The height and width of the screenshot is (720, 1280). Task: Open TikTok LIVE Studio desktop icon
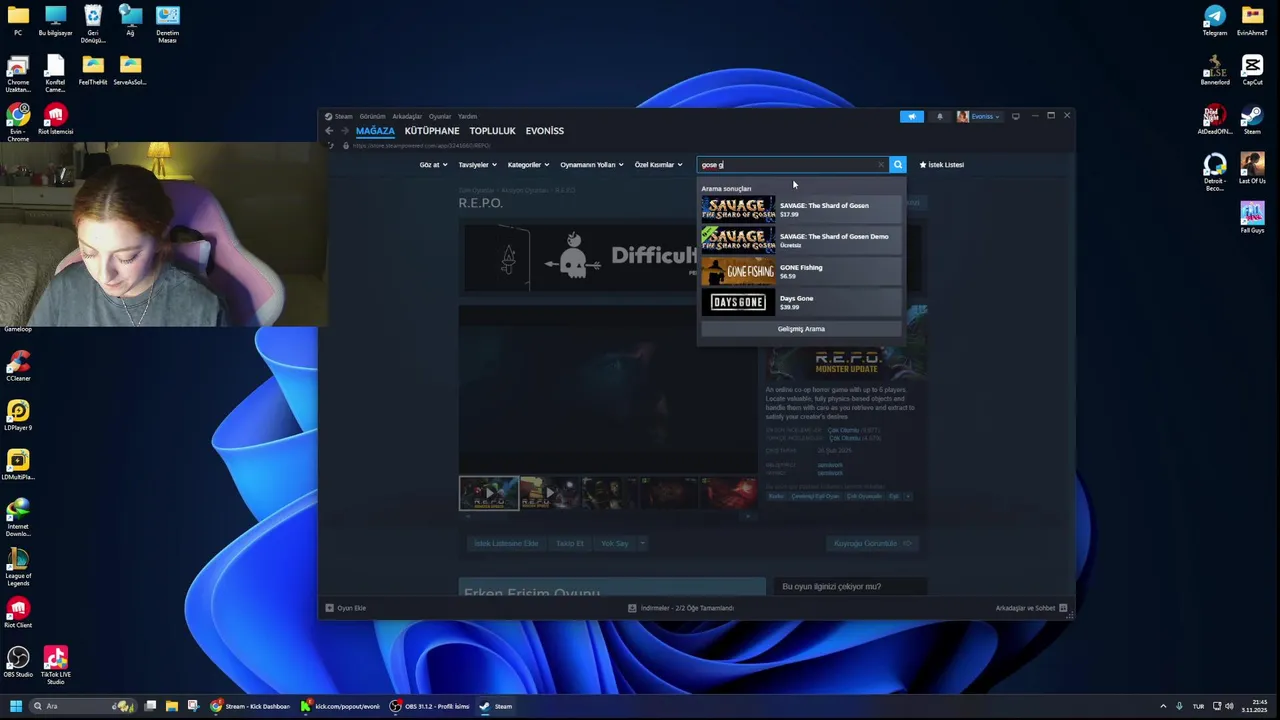click(55, 664)
